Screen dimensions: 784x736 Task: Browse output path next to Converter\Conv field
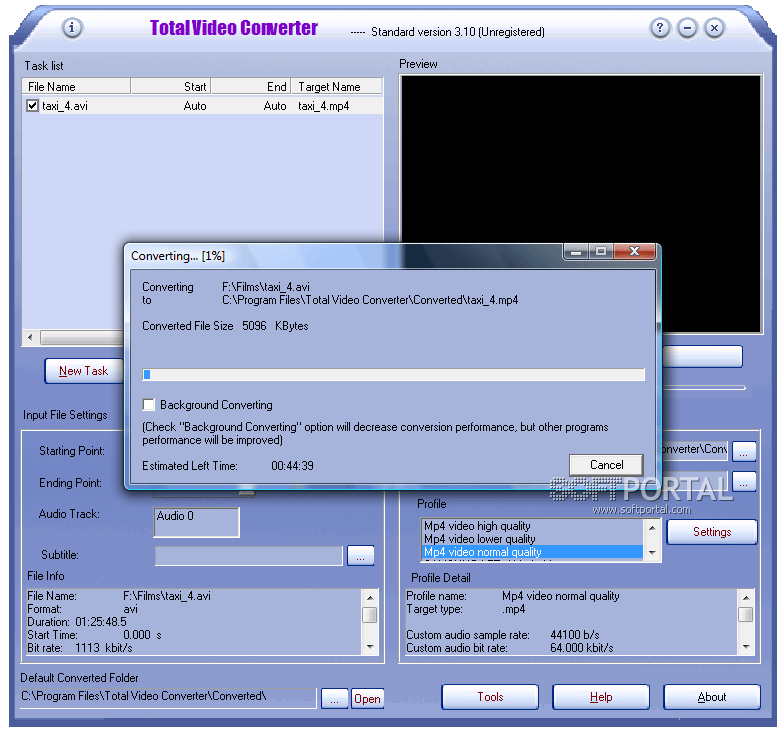tap(744, 452)
